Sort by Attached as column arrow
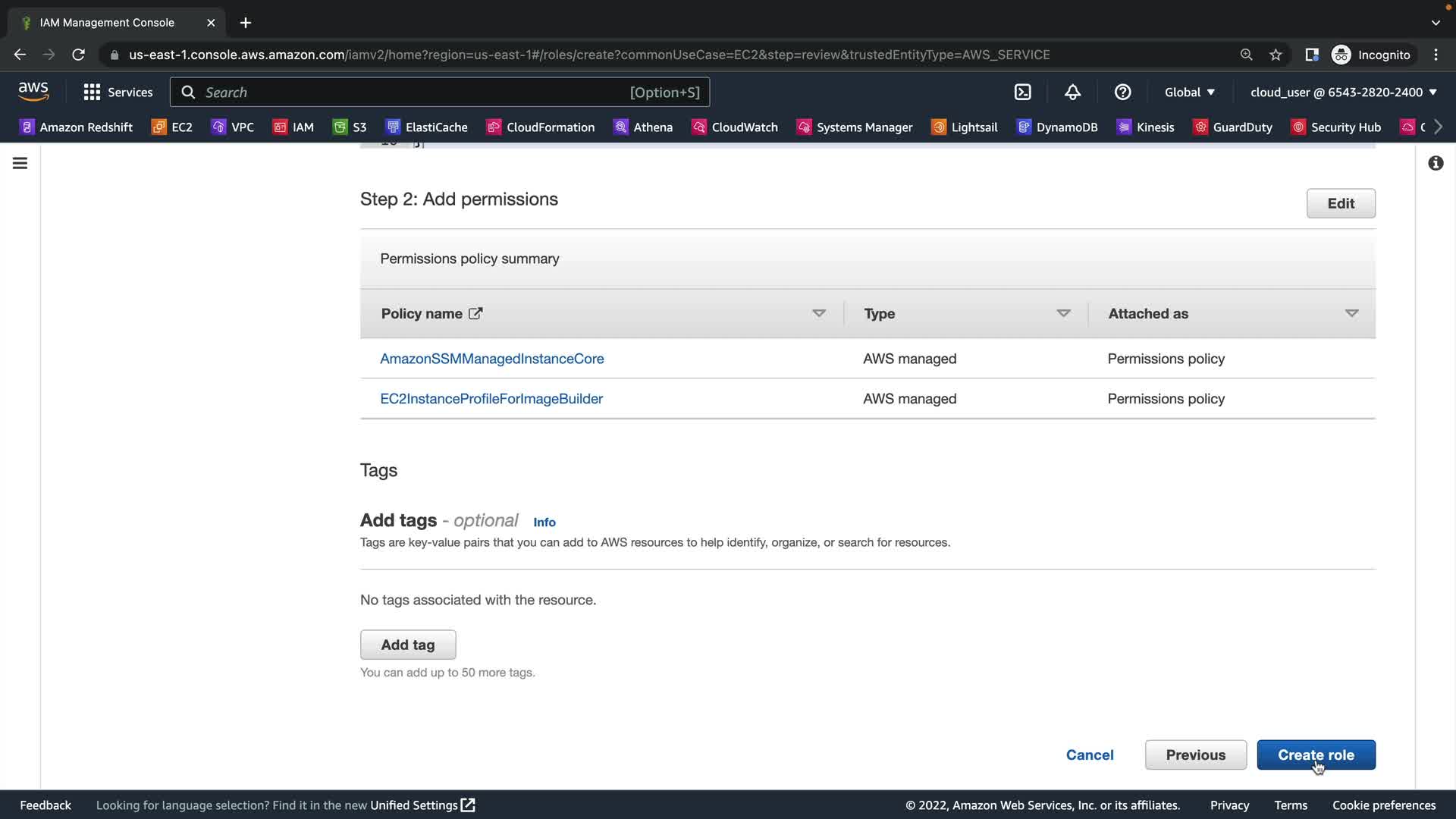 pos(1351,313)
